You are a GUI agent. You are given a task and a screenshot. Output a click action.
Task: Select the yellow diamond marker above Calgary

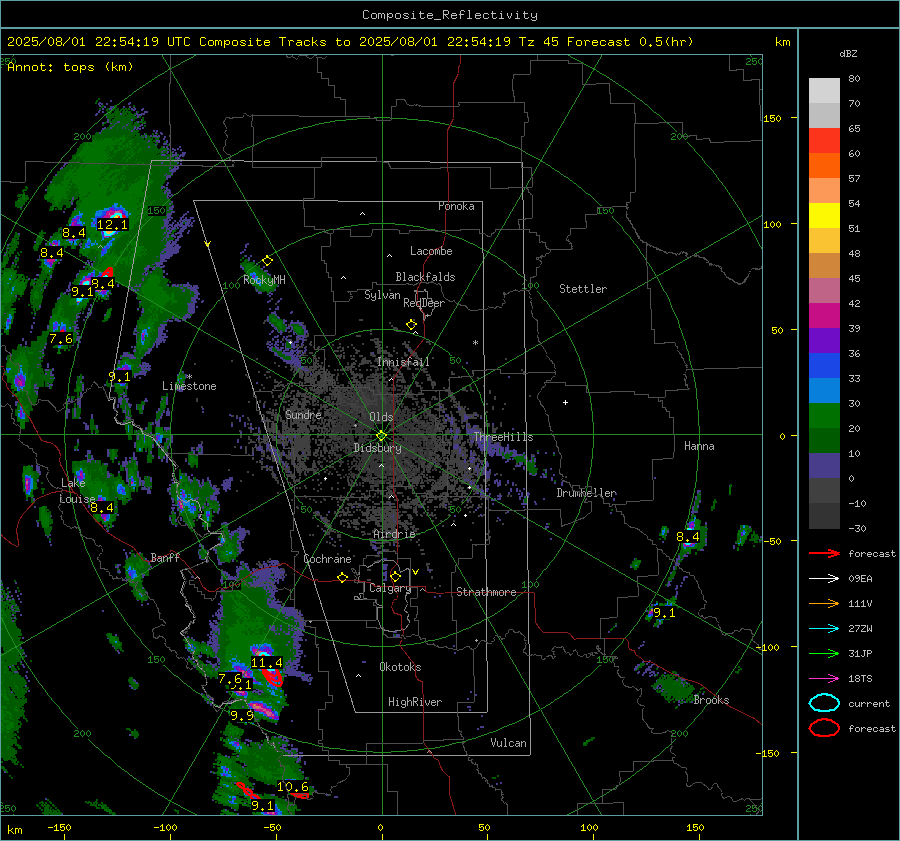click(395, 576)
